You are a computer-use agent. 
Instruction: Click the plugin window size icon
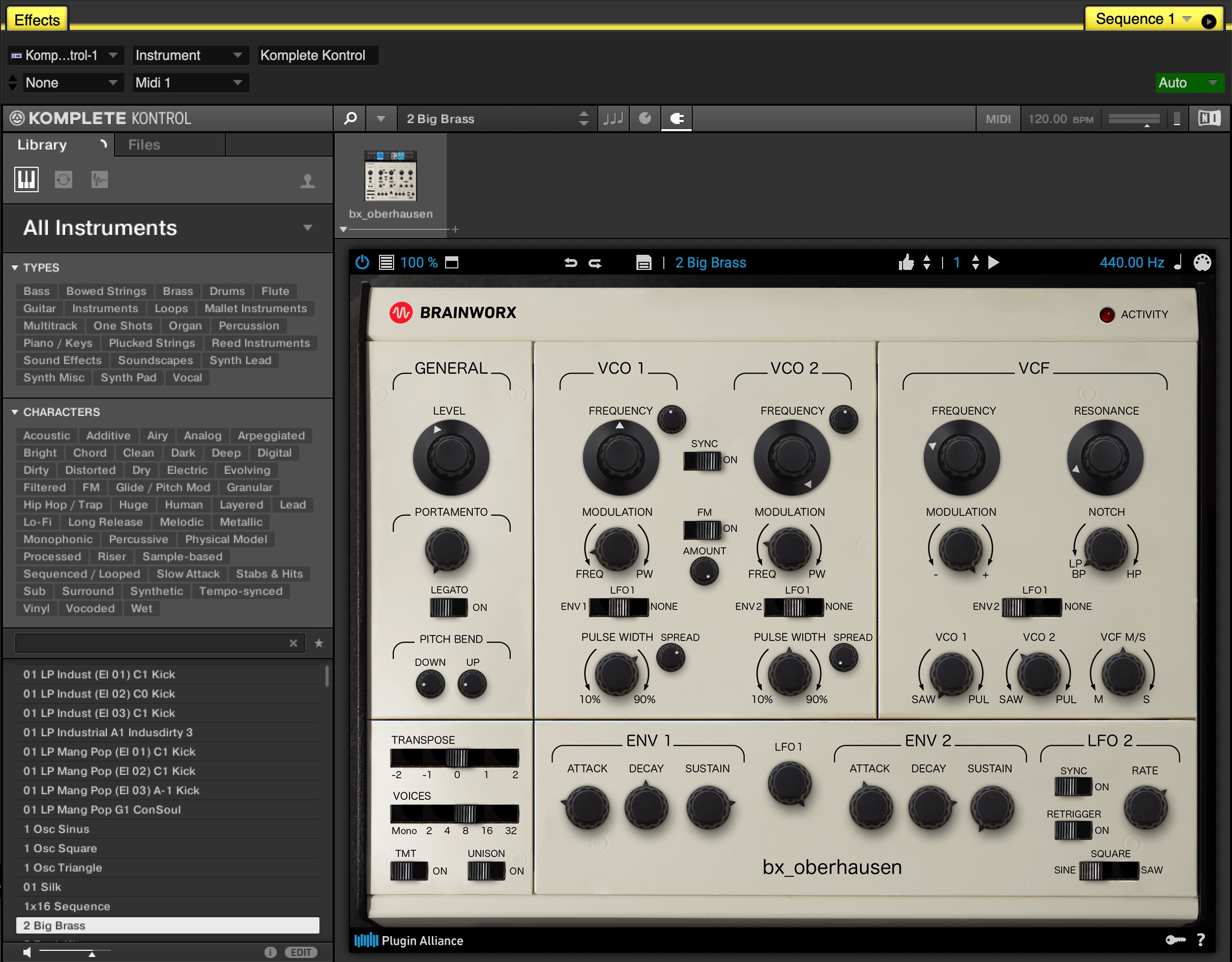[x=452, y=263]
